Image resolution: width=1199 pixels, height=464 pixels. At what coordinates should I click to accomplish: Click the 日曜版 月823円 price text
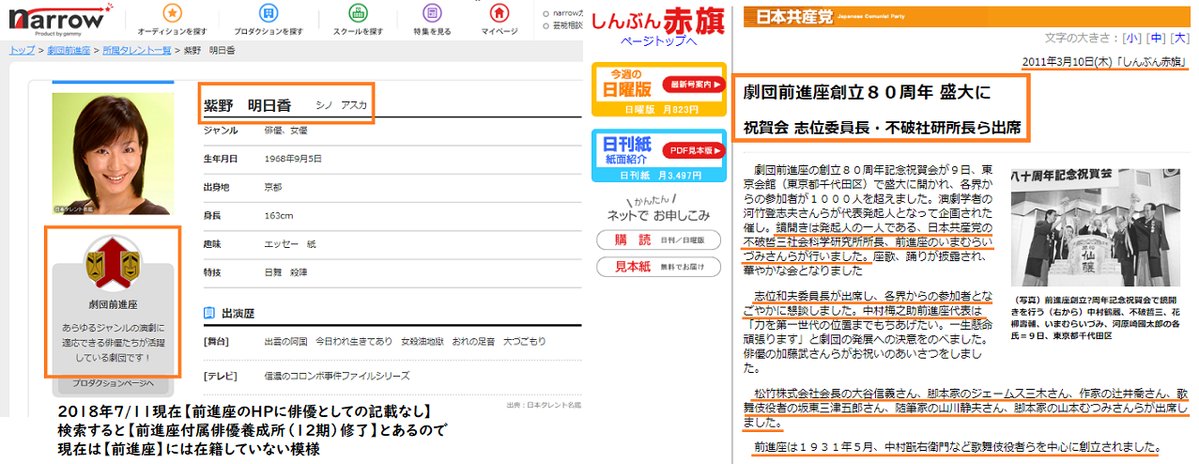click(659, 109)
